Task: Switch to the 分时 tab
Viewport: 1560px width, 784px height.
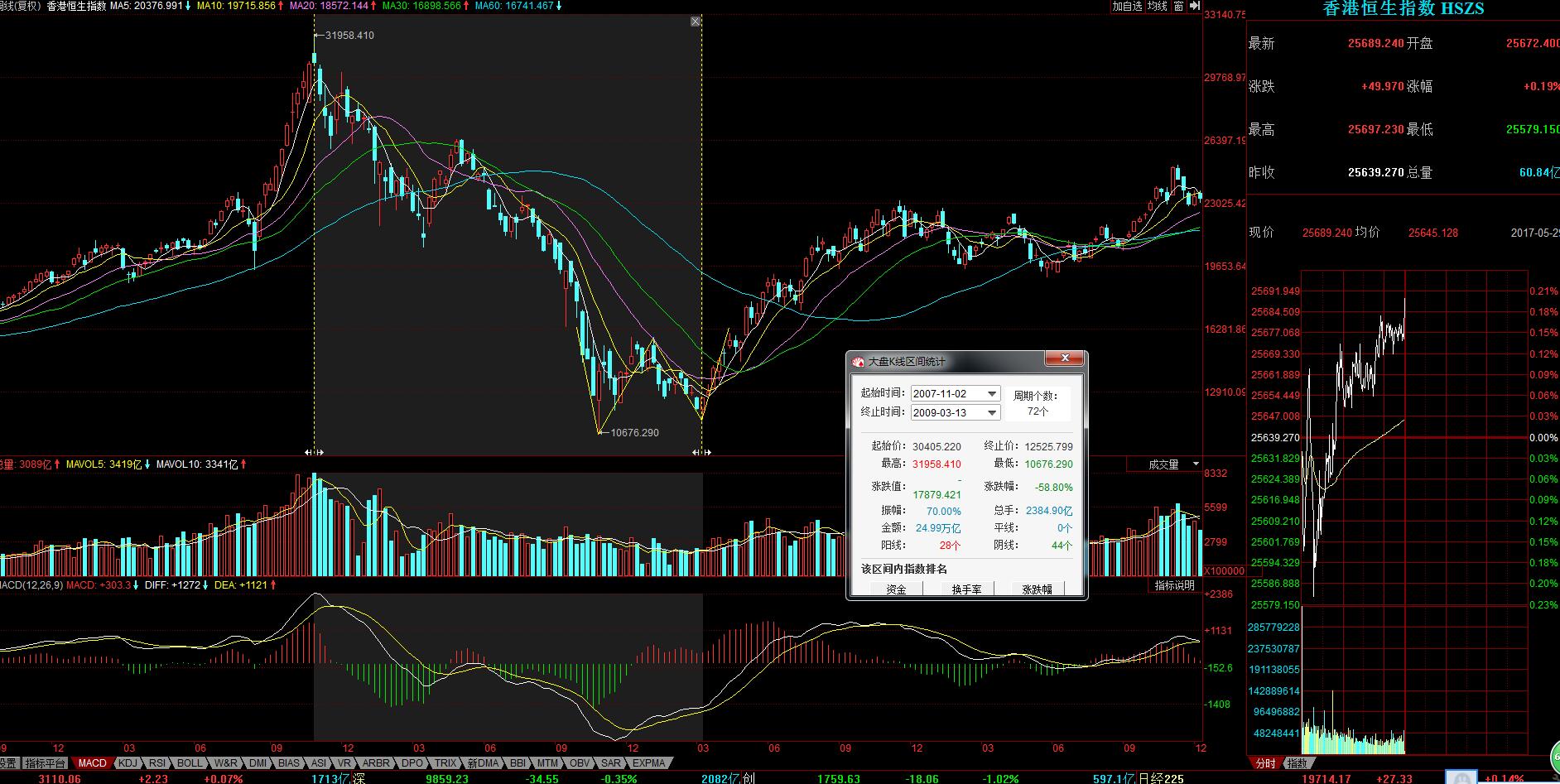Action: pyautogui.click(x=1265, y=763)
